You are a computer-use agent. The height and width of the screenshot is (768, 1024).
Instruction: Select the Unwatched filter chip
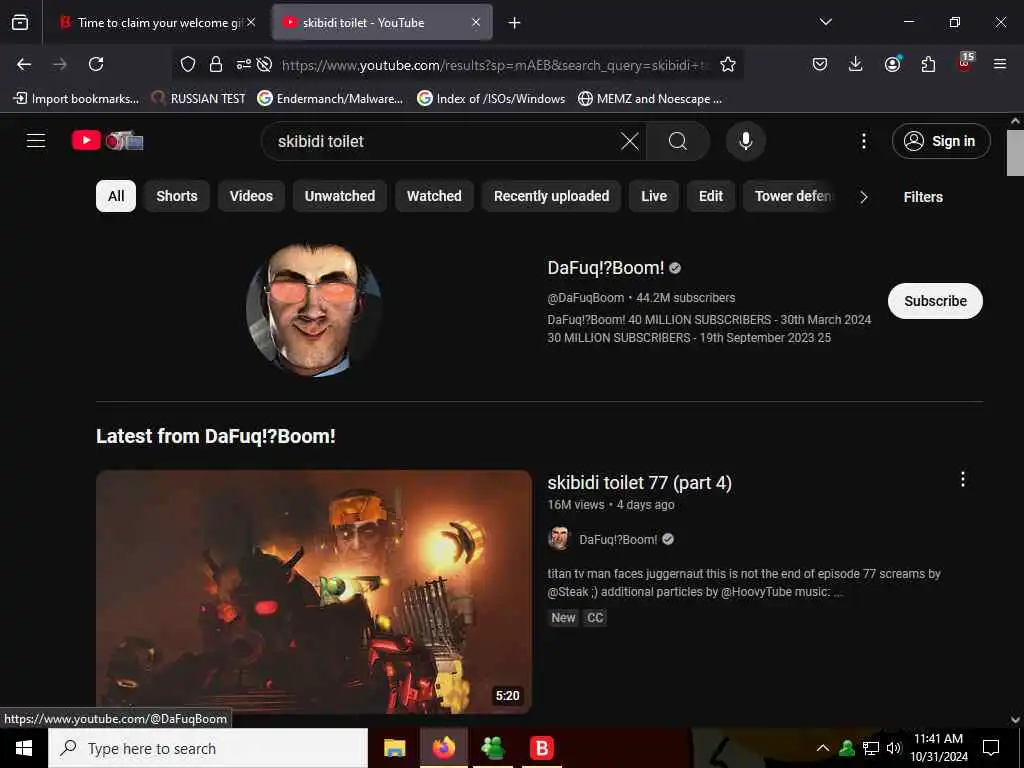(340, 196)
